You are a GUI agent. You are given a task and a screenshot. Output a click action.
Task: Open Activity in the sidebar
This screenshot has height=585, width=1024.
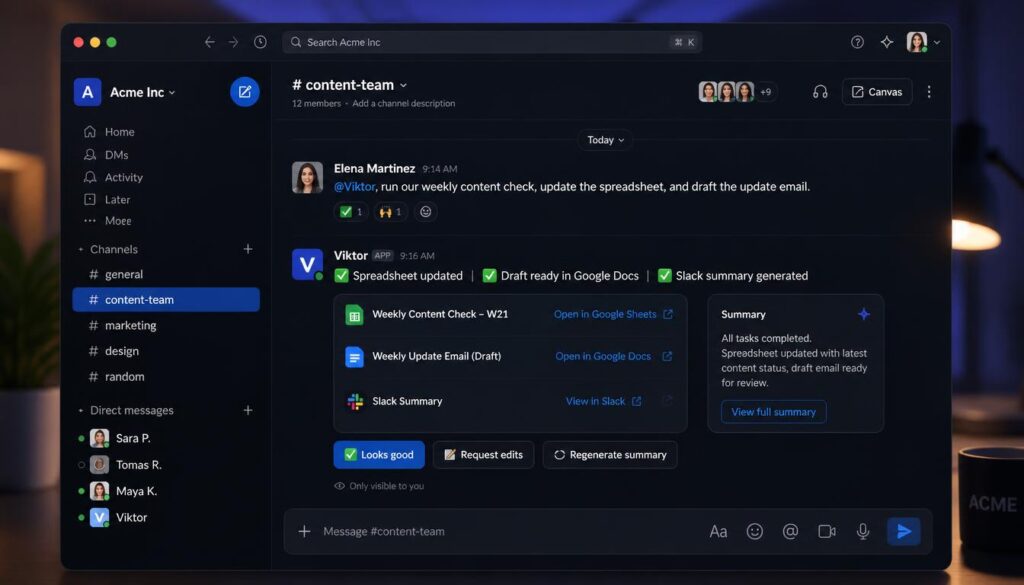[x=113, y=177]
